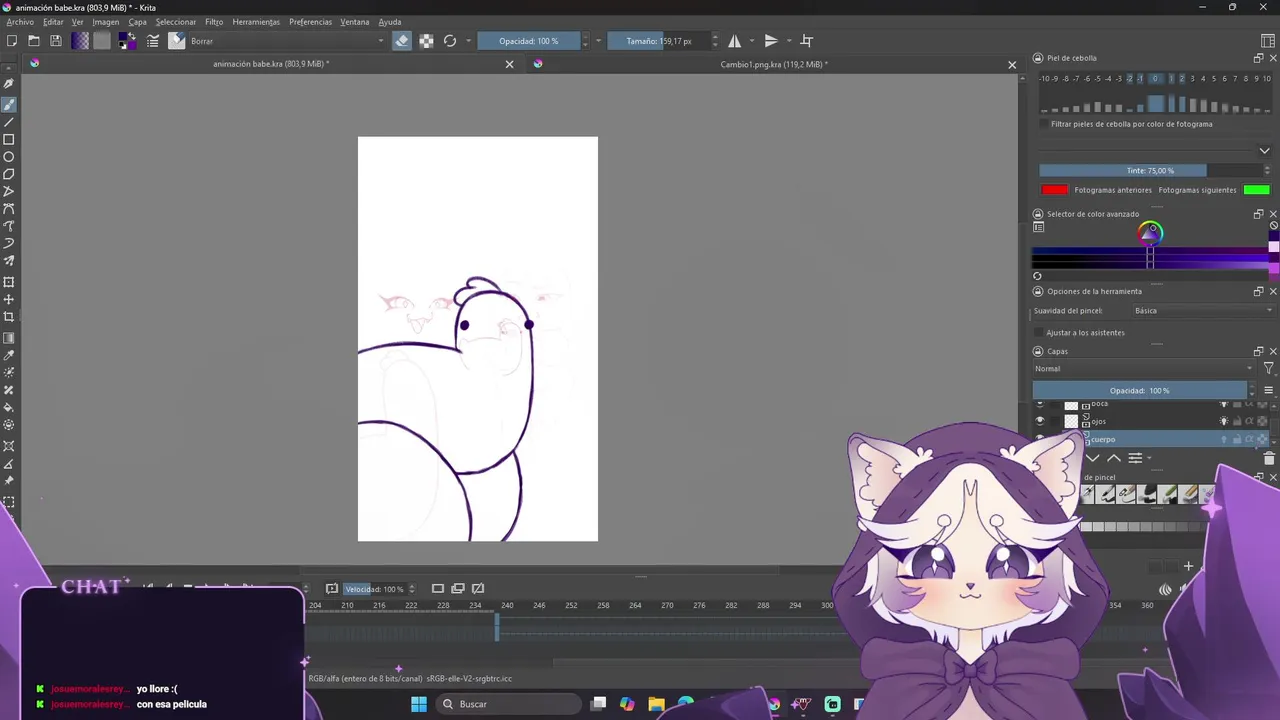1280x720 pixels.
Task: Select the Color Sampler eyedropper tool
Action: (x=9, y=355)
